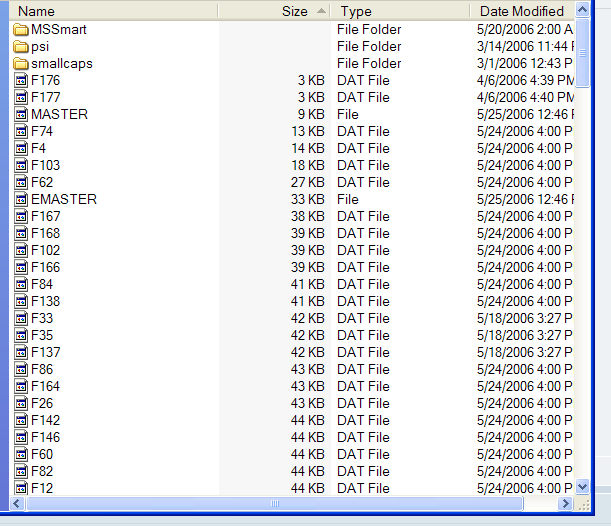Select the F62 file icon
This screenshot has height=526, width=611.
(x=21, y=182)
